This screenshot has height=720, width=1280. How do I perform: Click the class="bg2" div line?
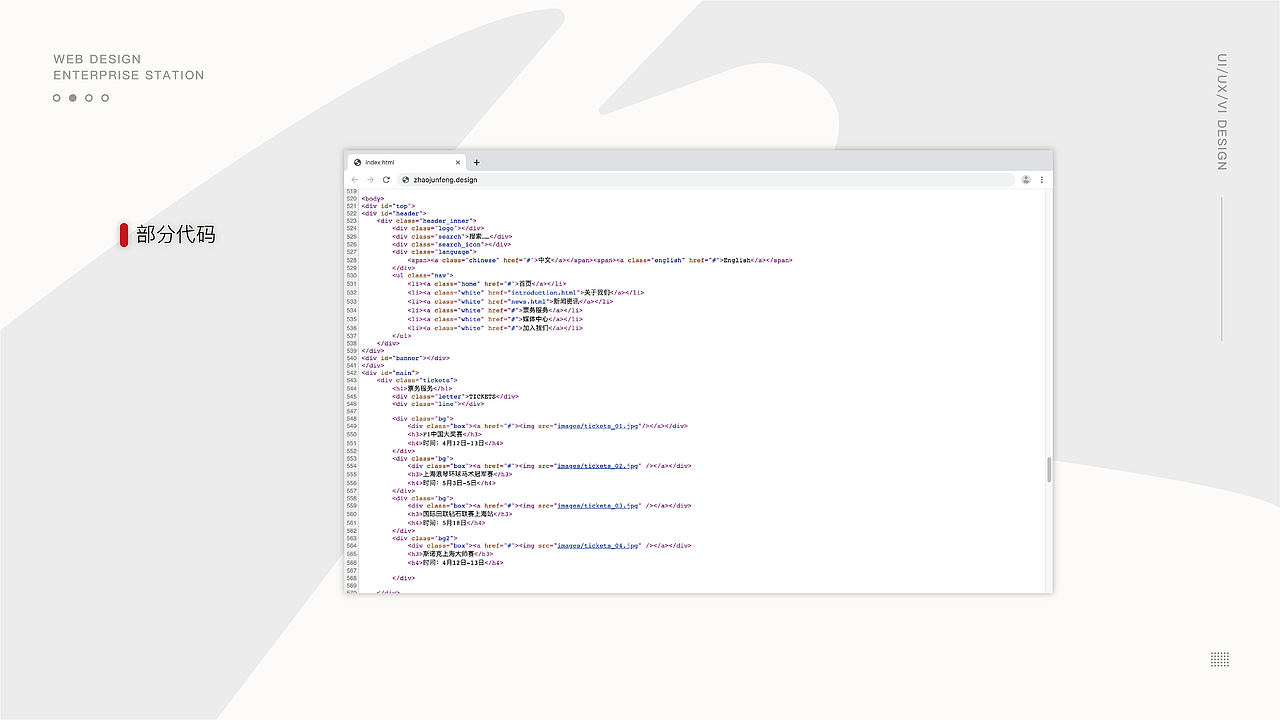coord(425,538)
